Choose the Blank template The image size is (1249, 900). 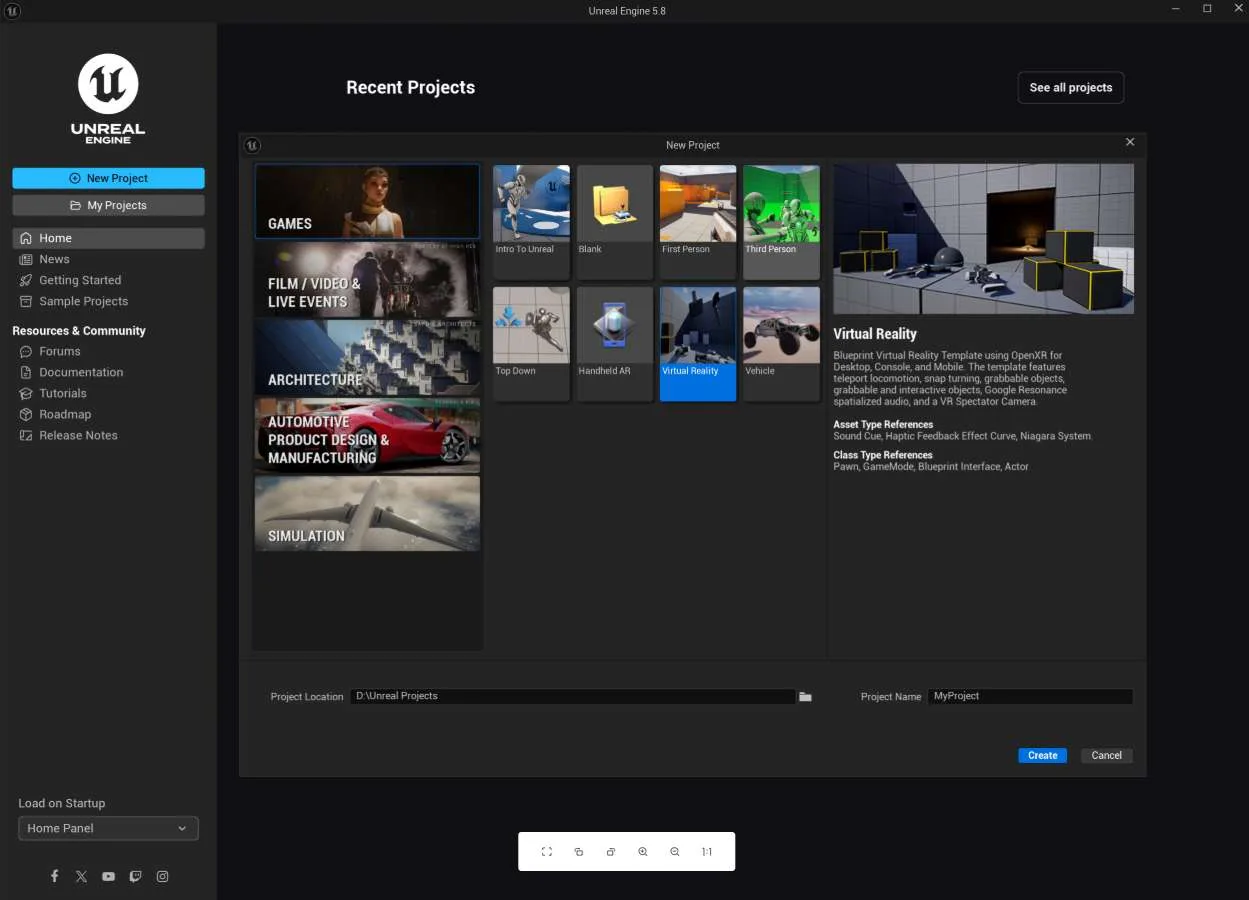point(614,222)
